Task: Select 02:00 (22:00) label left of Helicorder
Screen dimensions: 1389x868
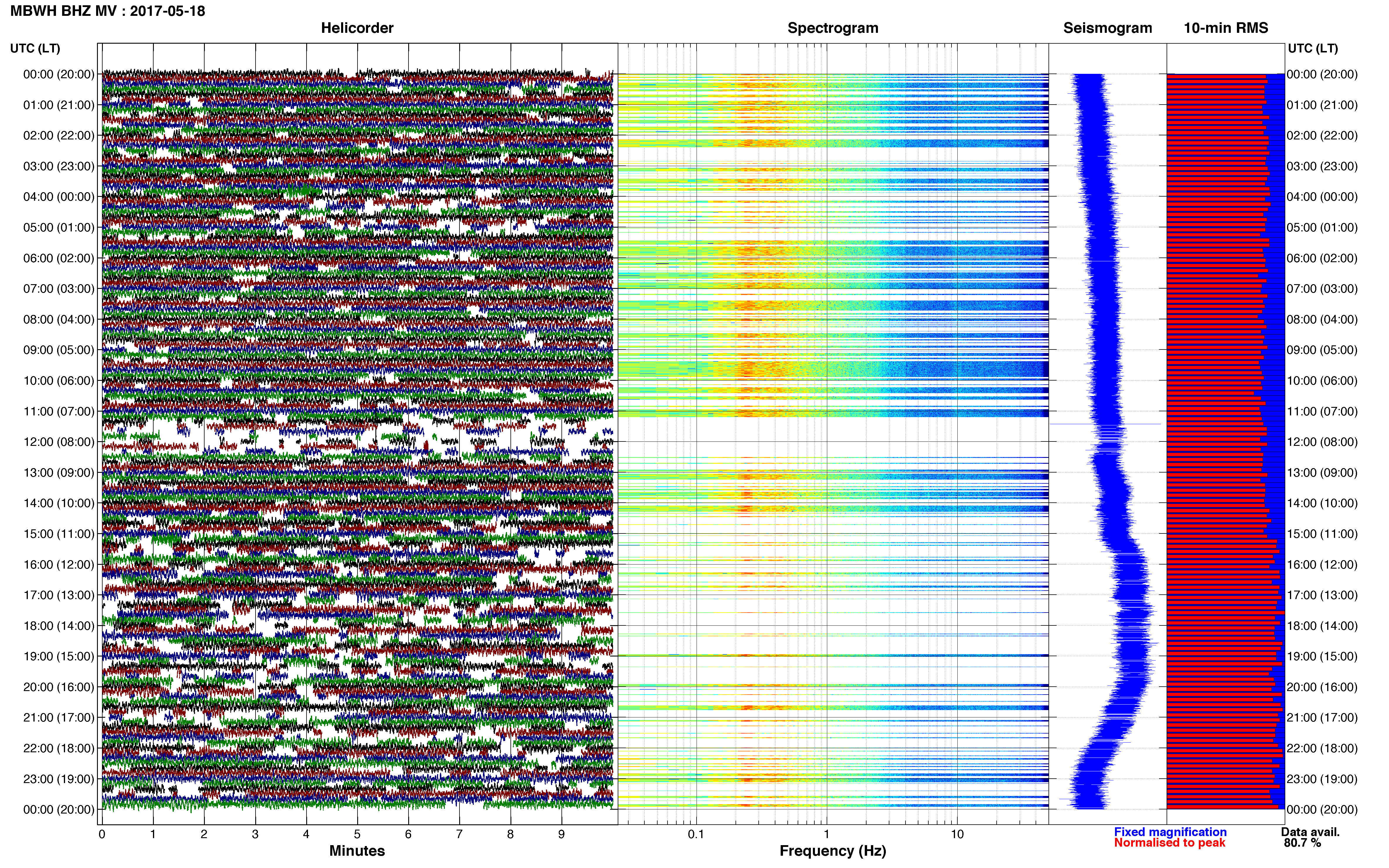Action: coord(59,135)
